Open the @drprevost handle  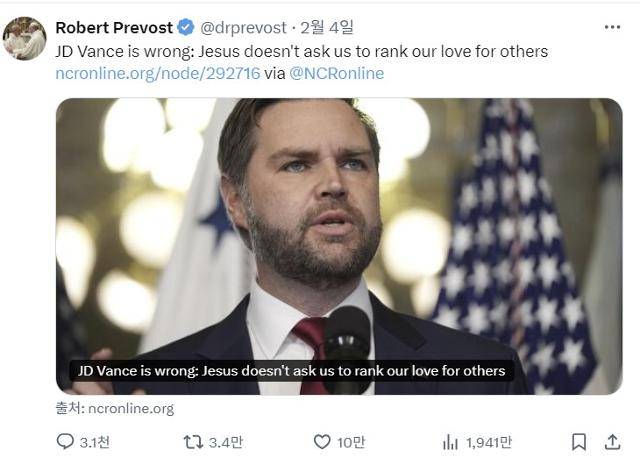pyautogui.click(x=243, y=27)
